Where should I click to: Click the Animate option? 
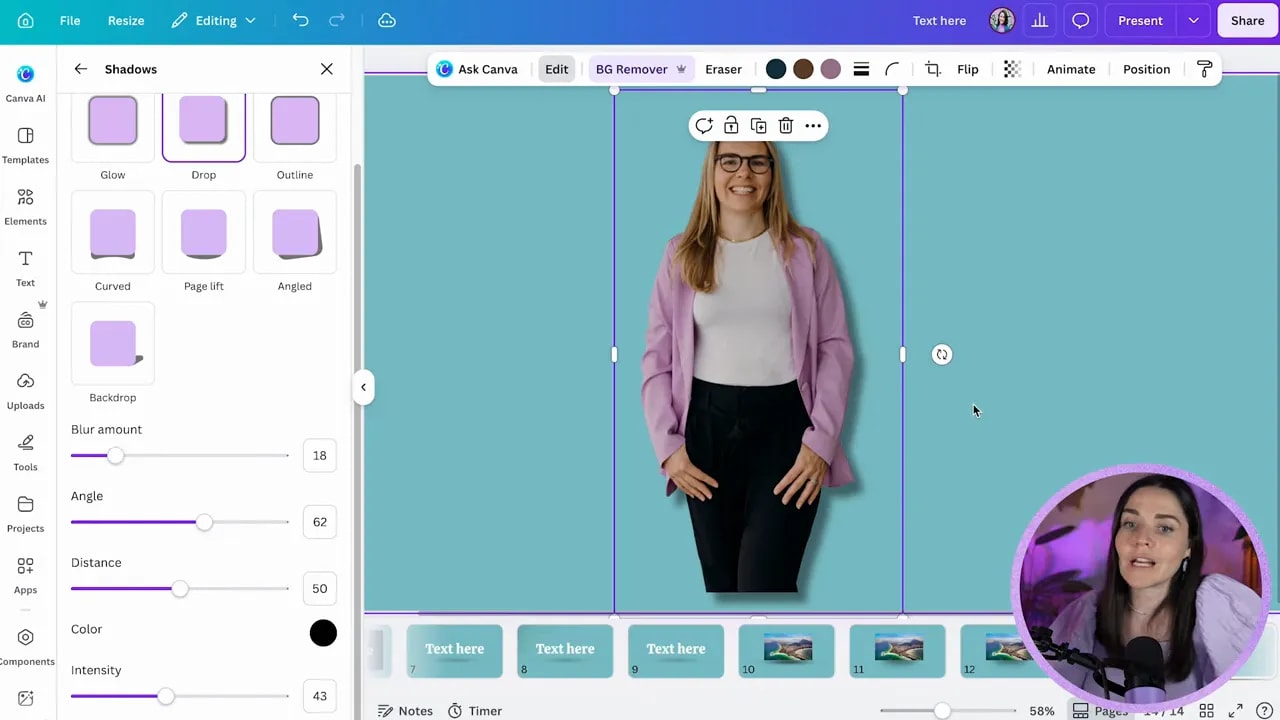[x=1071, y=69]
